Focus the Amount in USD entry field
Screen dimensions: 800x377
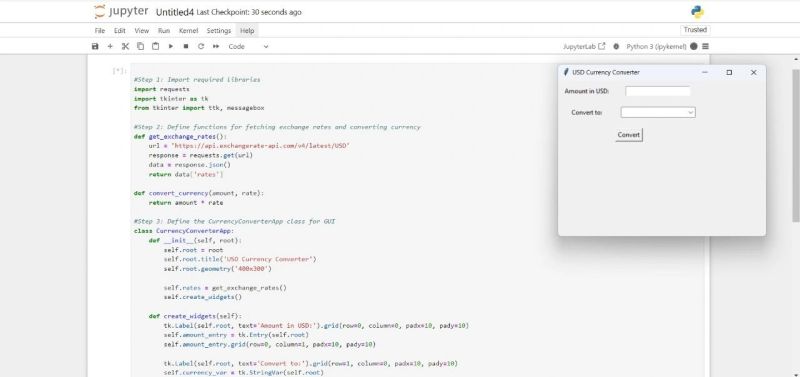tap(658, 91)
